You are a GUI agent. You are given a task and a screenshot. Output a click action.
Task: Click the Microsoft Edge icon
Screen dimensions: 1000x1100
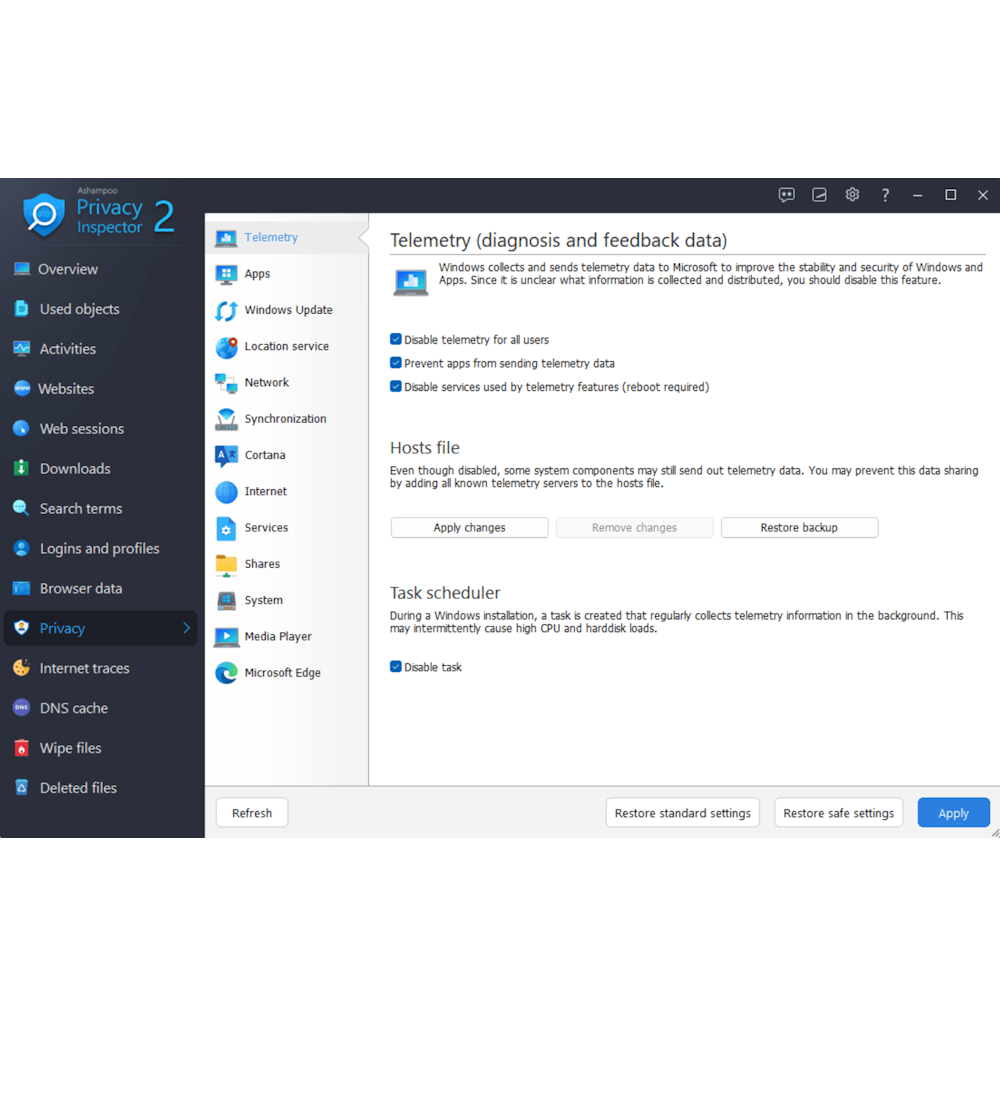227,673
